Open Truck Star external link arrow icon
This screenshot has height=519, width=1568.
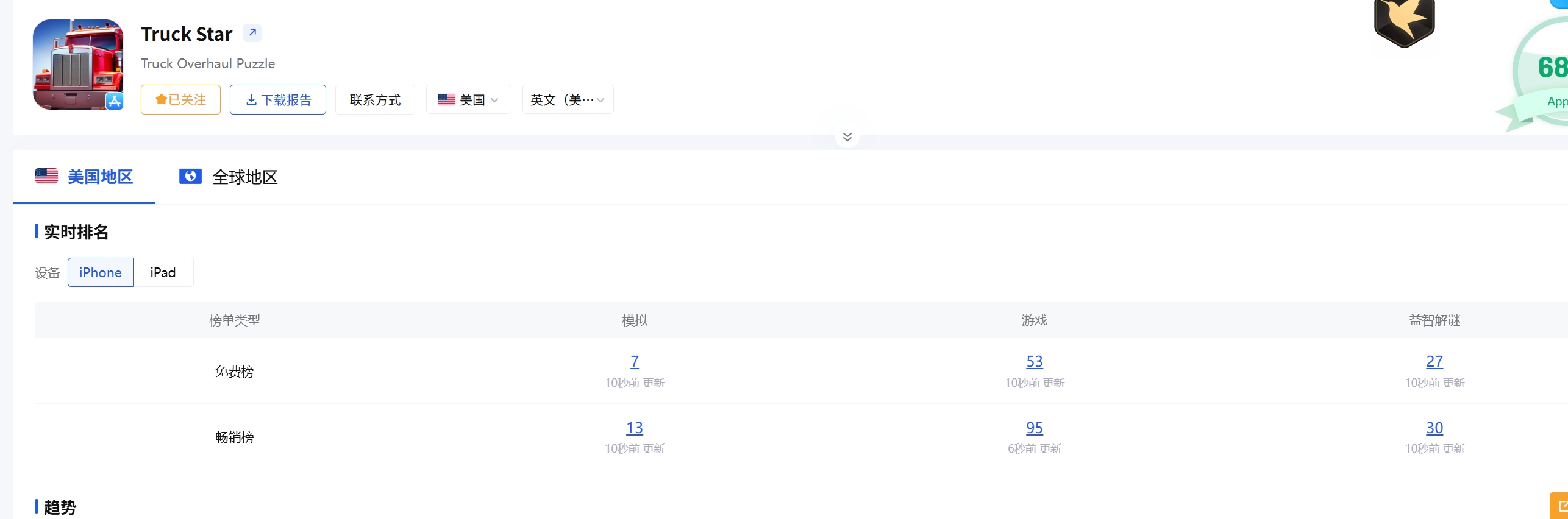pos(252,33)
